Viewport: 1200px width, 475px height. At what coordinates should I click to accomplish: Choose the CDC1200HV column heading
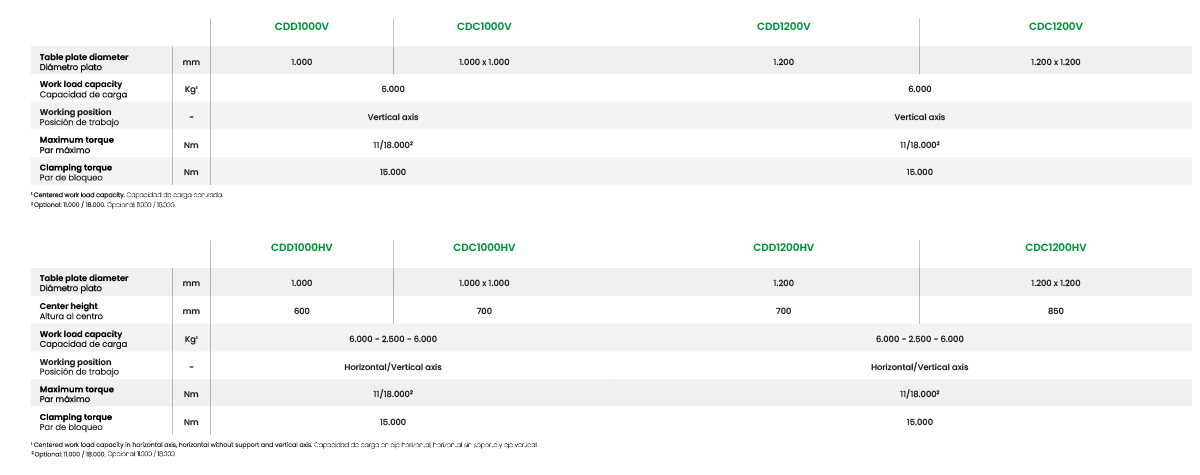pos(1055,247)
